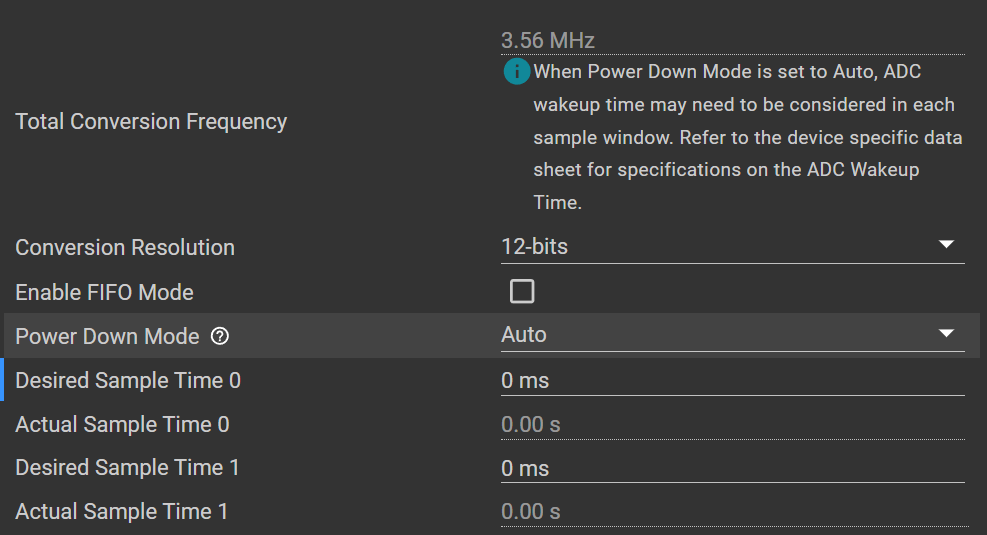
Task: Click the Desired Sample Time 0 input field
Action: [730, 381]
